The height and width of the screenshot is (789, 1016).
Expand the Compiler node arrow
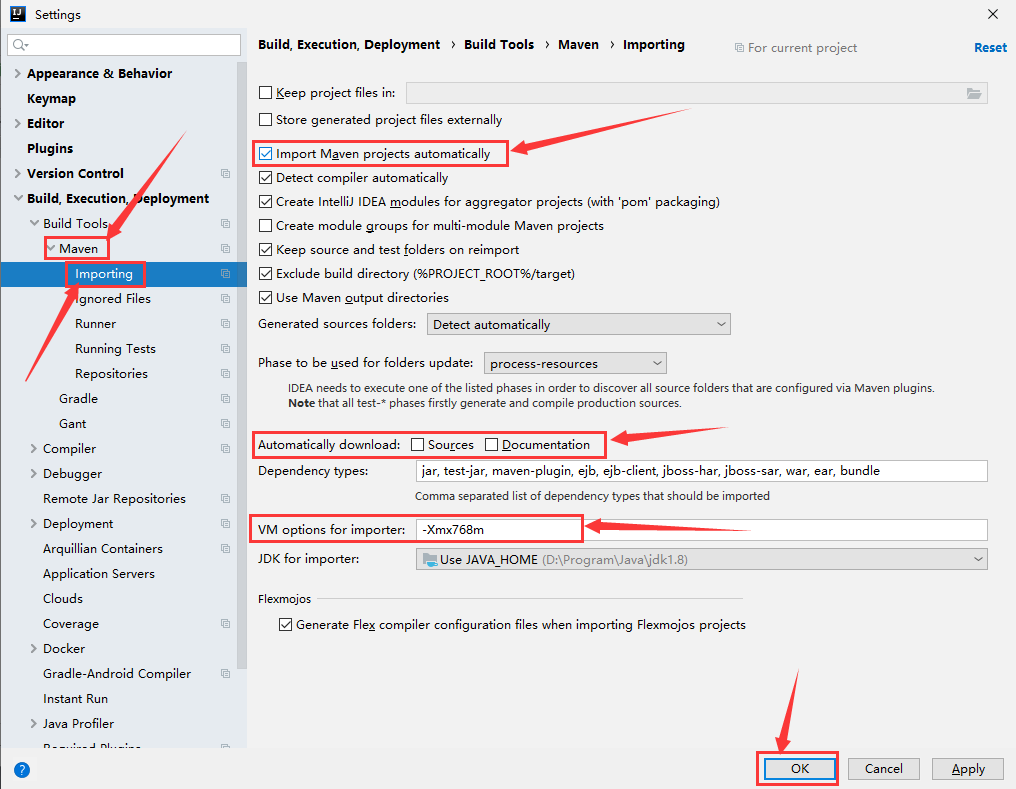(x=34, y=448)
